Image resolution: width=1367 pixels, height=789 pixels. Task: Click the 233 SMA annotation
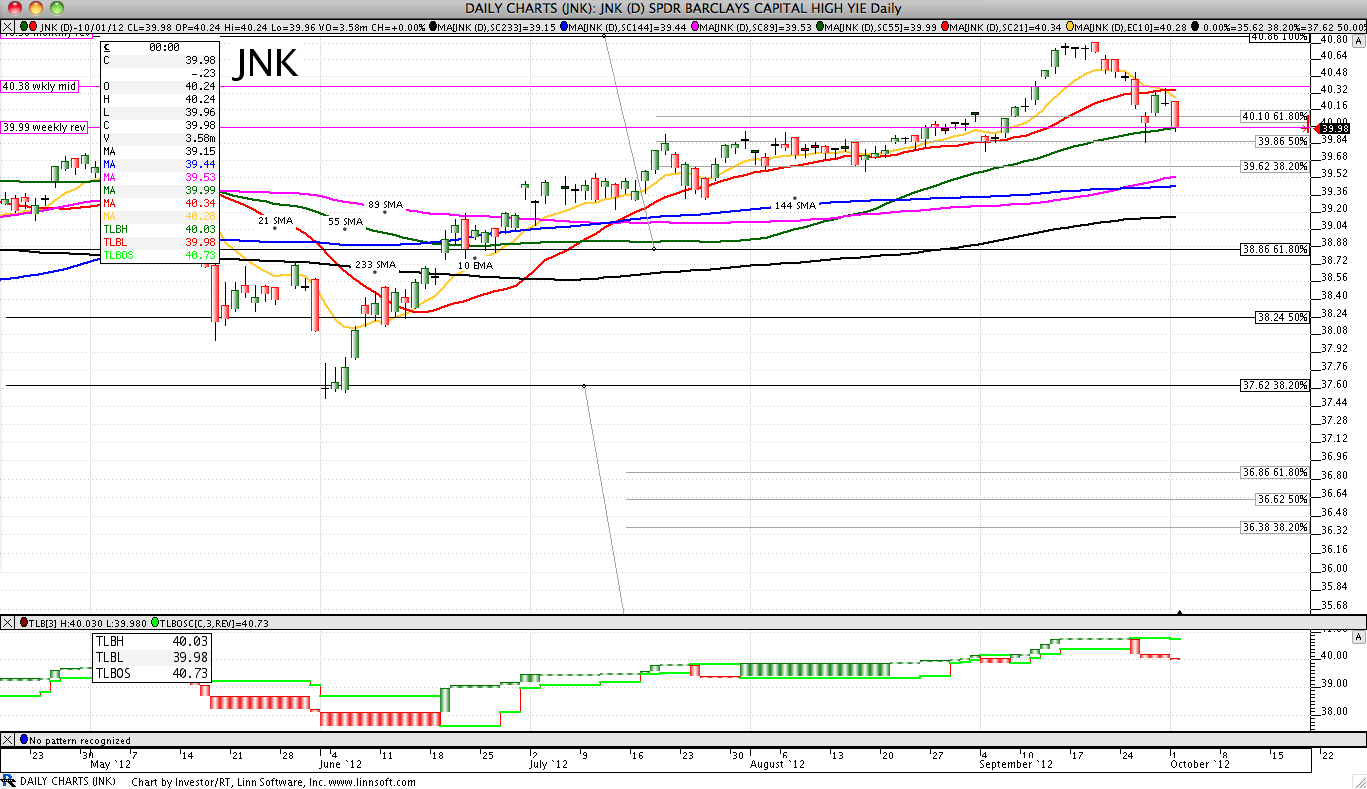(376, 265)
